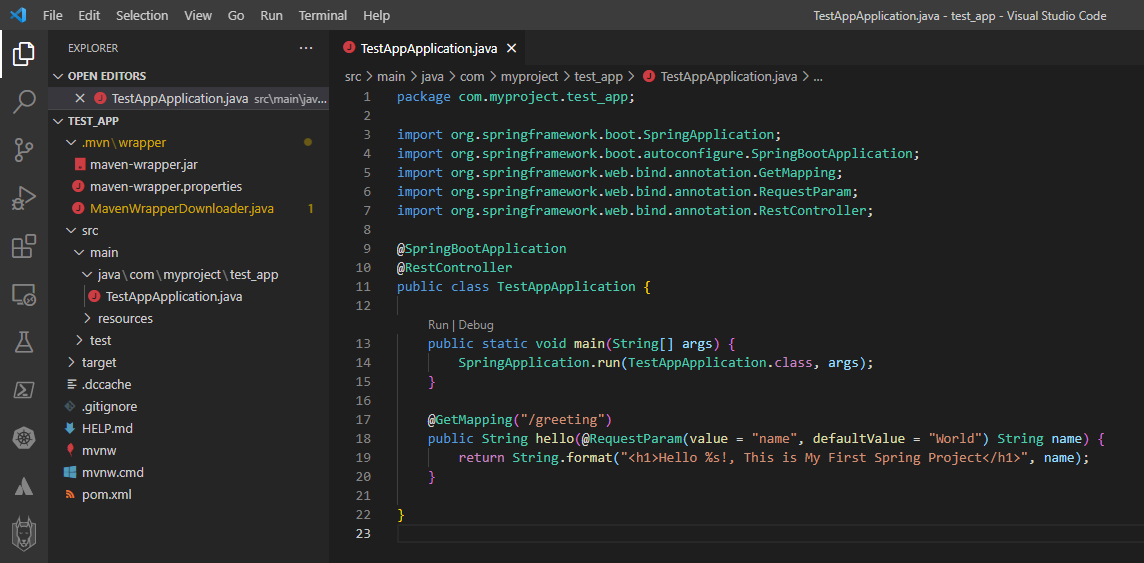Open the View menu
1144x563 pixels.
click(x=198, y=15)
